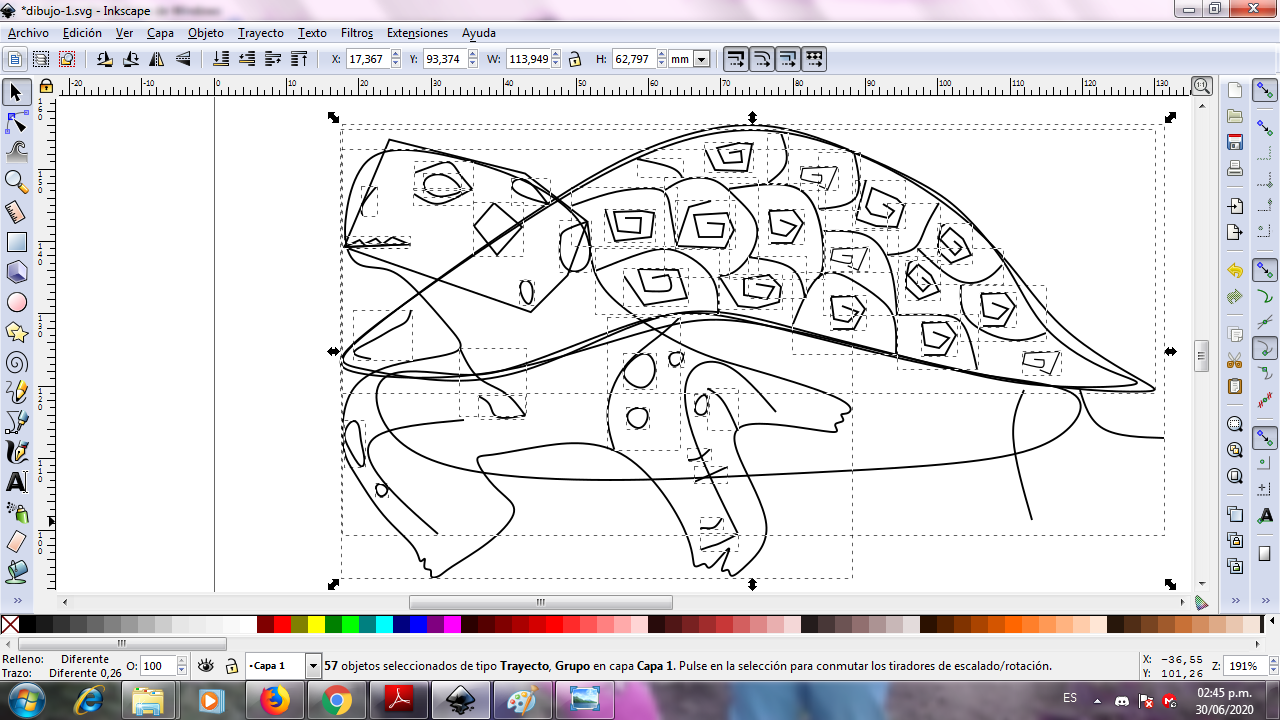The height and width of the screenshot is (720, 1280).
Task: Toggle move gradients with object
Action: click(788, 59)
